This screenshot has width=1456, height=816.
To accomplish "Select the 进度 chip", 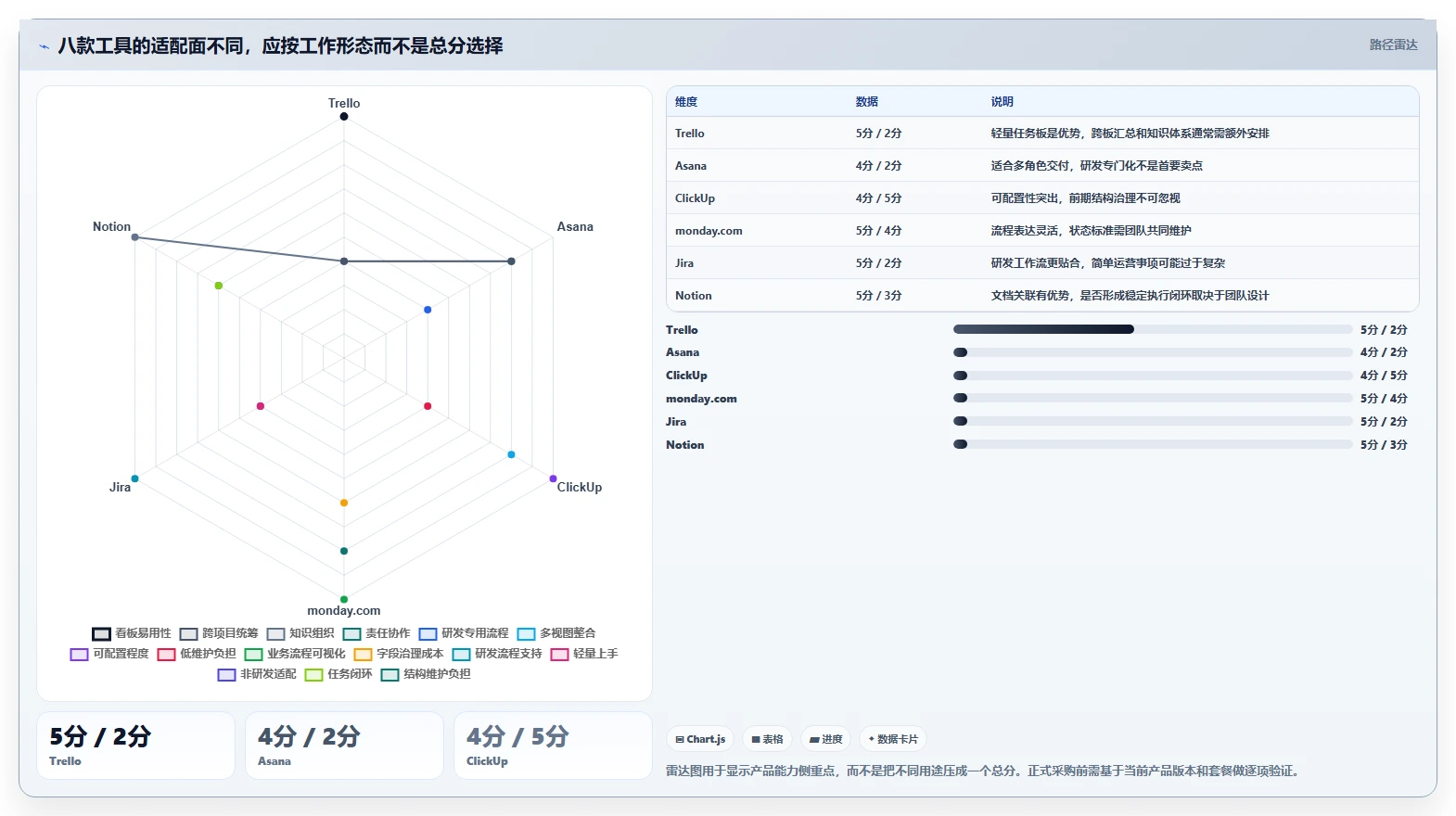I will [x=825, y=739].
